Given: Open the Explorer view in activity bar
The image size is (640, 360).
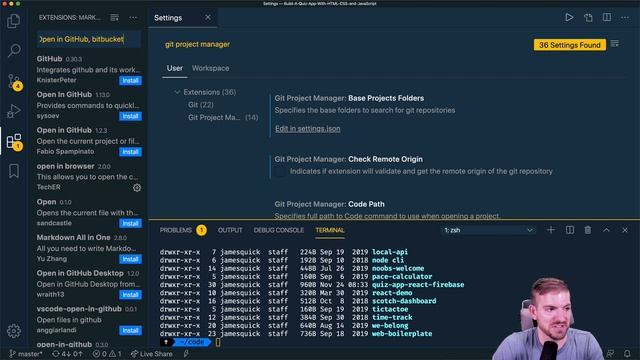Looking at the screenshot, I should [13, 21].
